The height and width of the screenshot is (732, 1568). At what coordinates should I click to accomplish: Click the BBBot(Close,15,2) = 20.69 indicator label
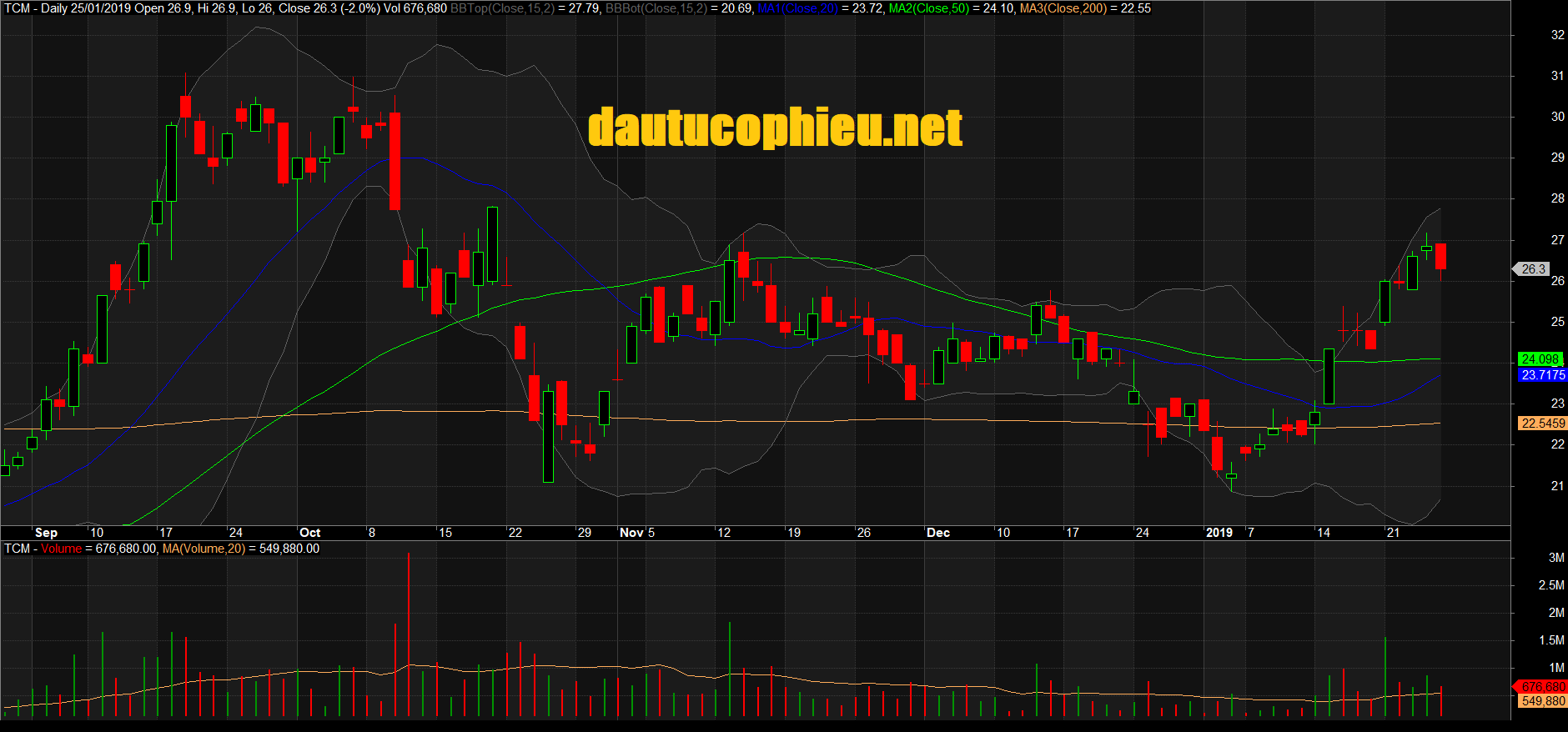[679, 8]
